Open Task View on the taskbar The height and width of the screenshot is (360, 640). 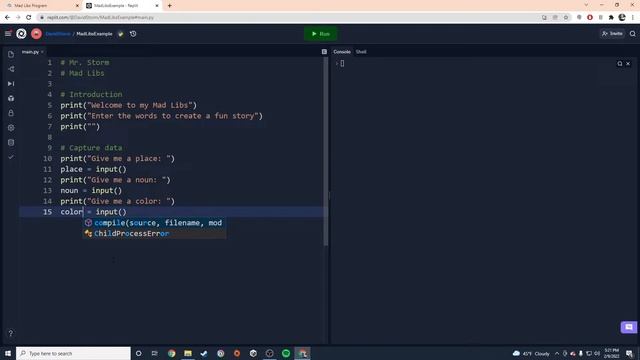(155, 353)
